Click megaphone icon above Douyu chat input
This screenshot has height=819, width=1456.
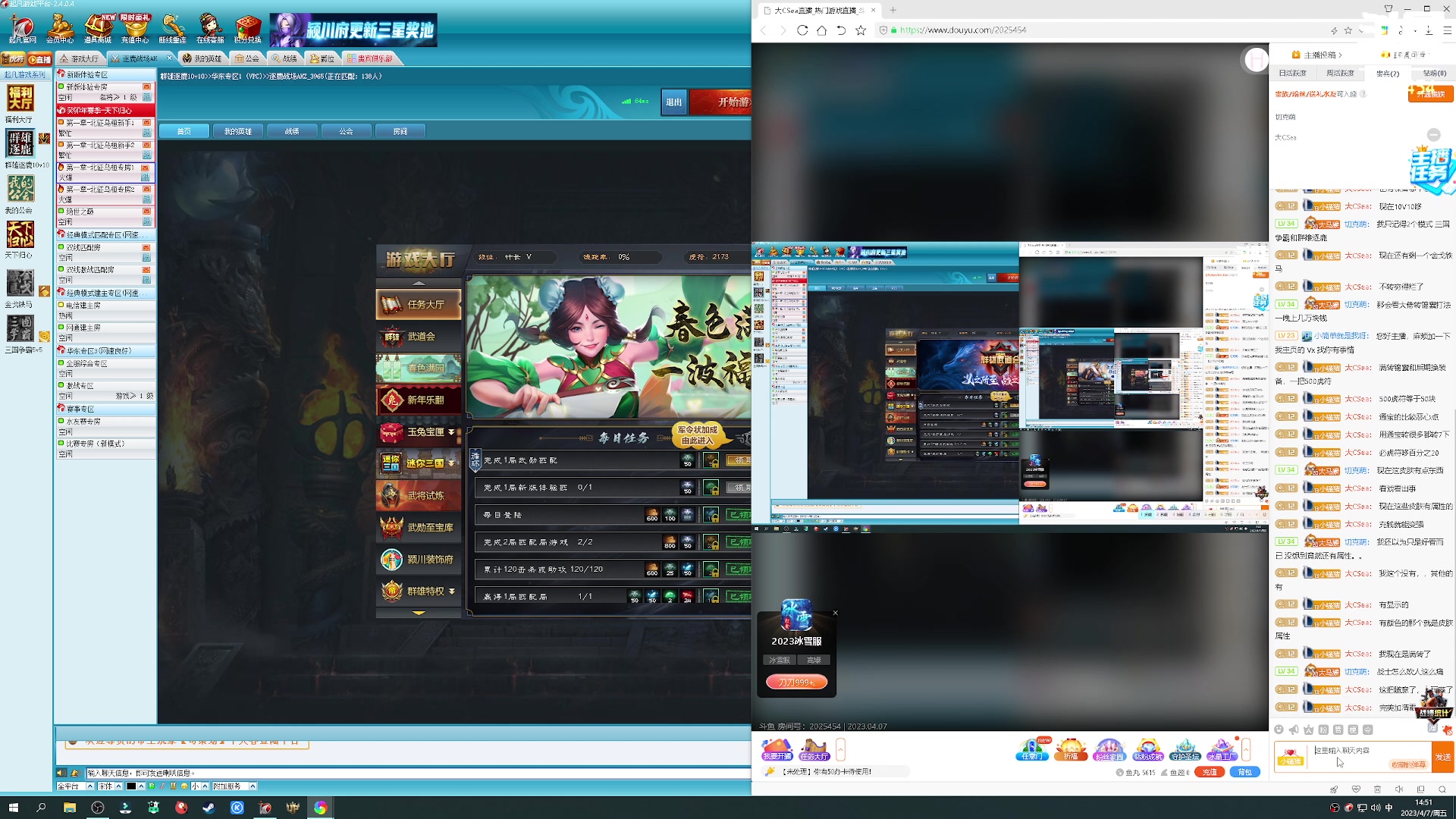click(1294, 730)
